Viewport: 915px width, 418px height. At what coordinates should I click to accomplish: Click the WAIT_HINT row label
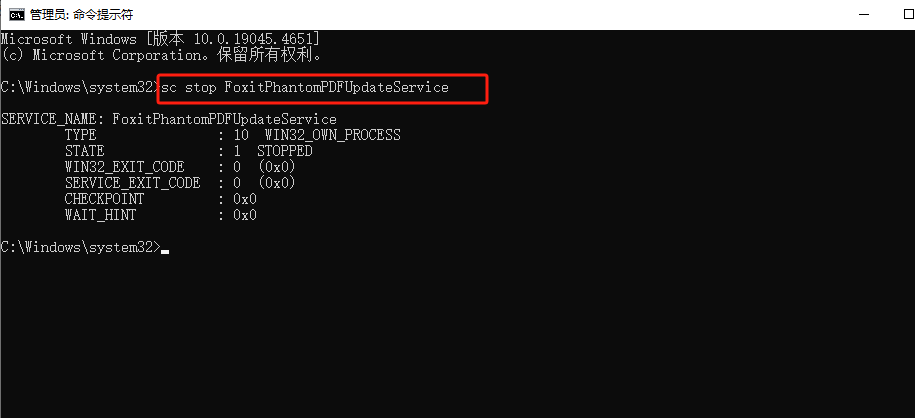click(100, 215)
